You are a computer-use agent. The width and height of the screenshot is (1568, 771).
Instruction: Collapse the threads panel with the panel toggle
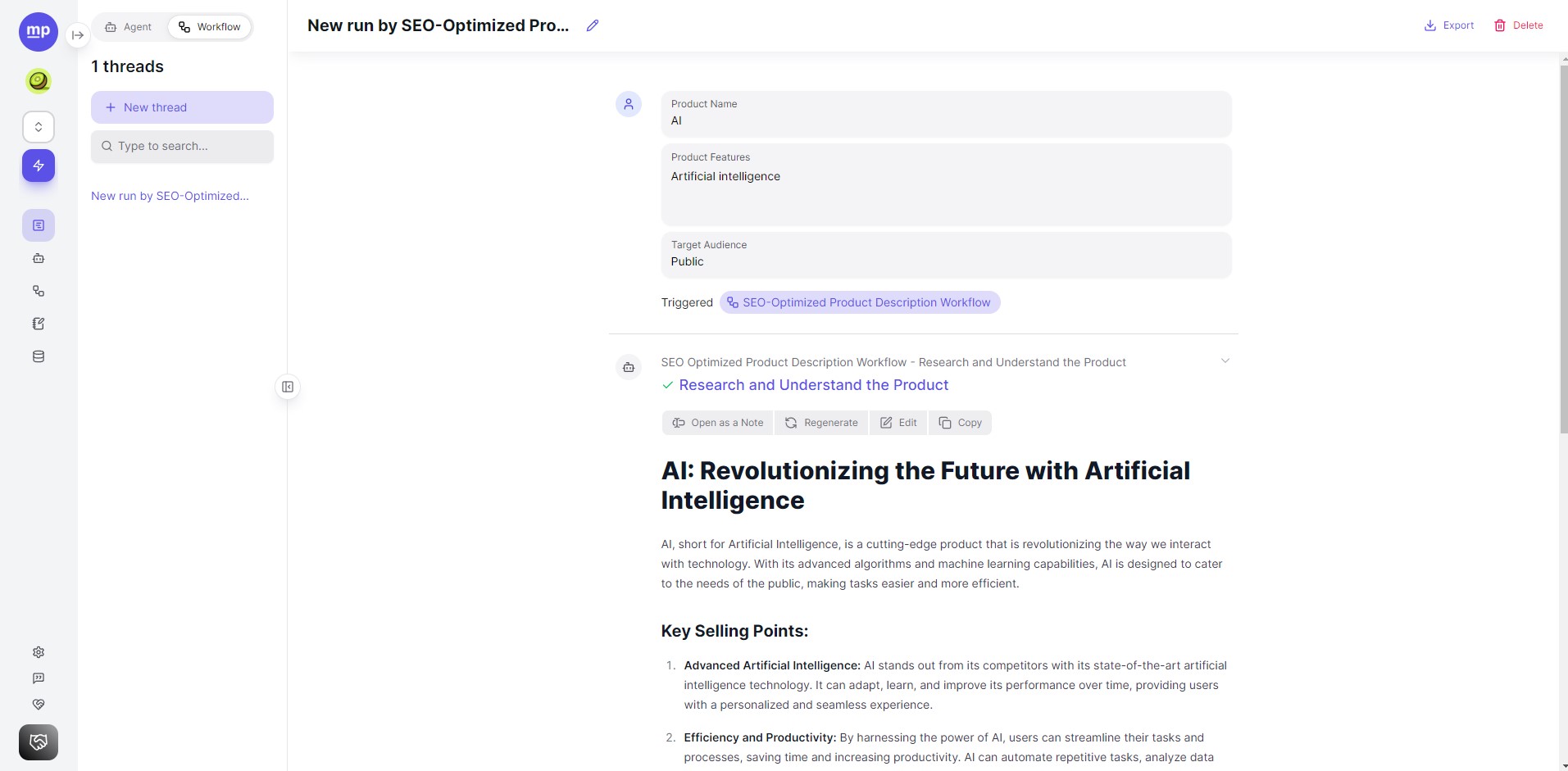(288, 387)
